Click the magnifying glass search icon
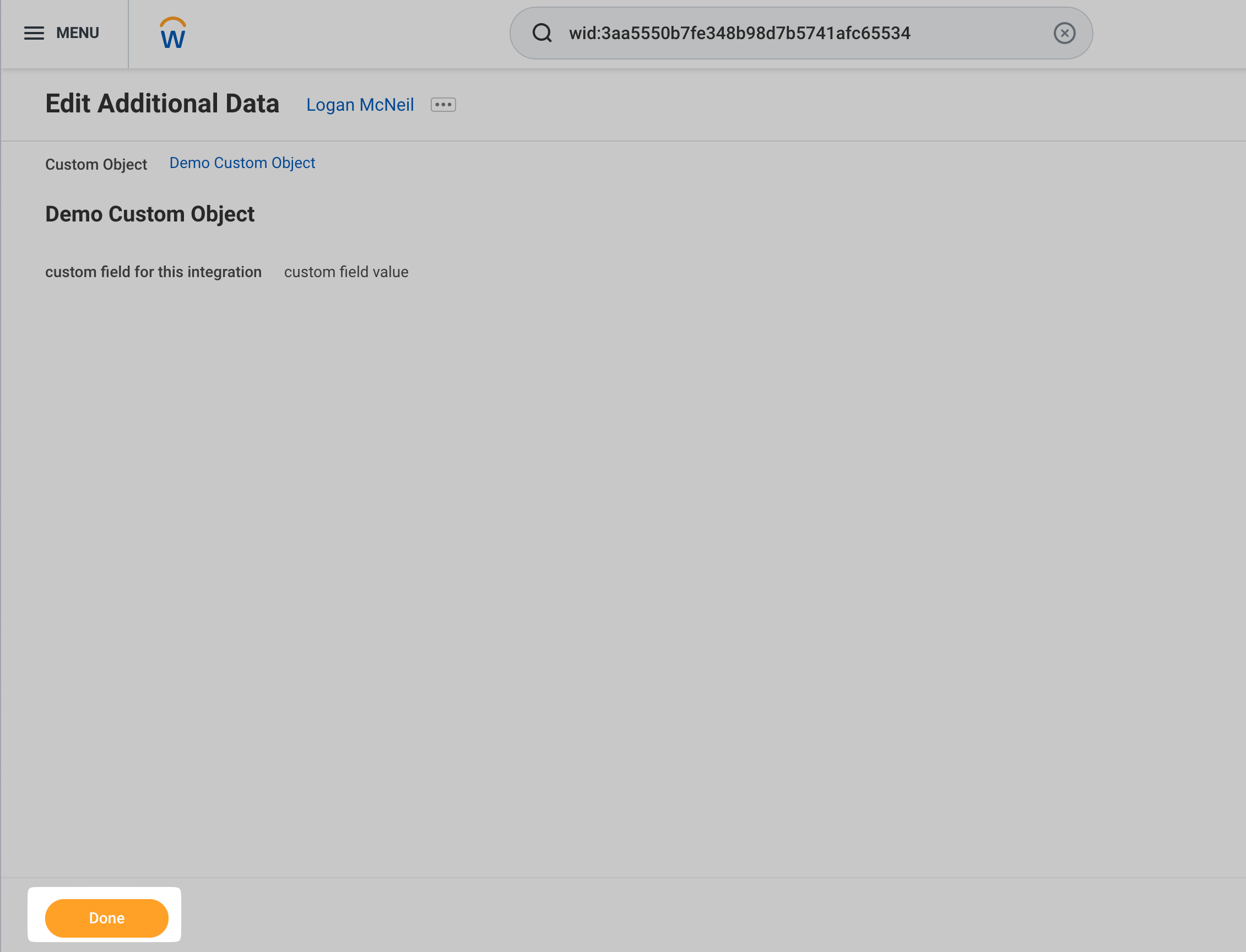Image resolution: width=1246 pixels, height=952 pixels. click(542, 34)
